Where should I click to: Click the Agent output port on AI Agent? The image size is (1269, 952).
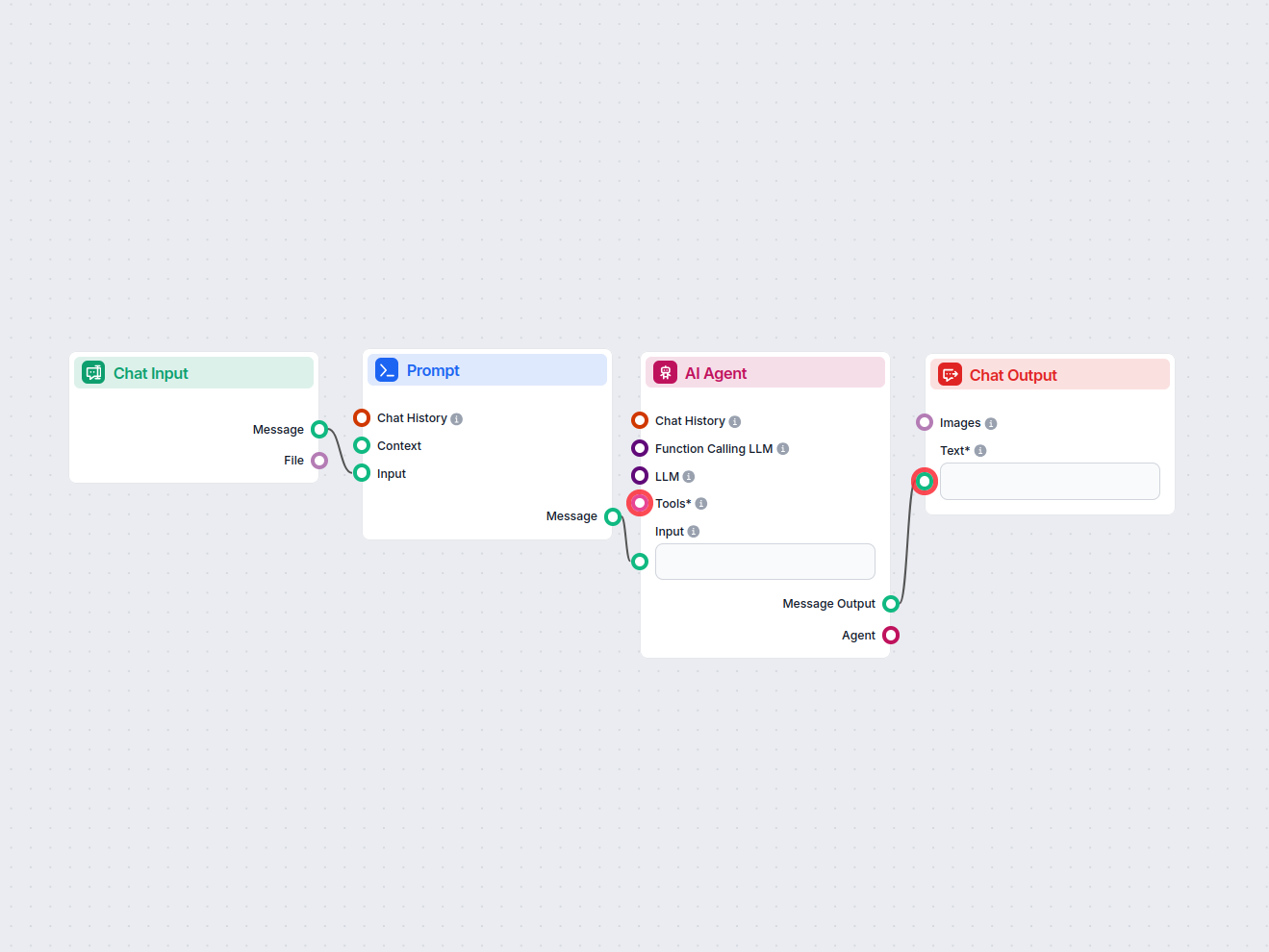pos(891,635)
